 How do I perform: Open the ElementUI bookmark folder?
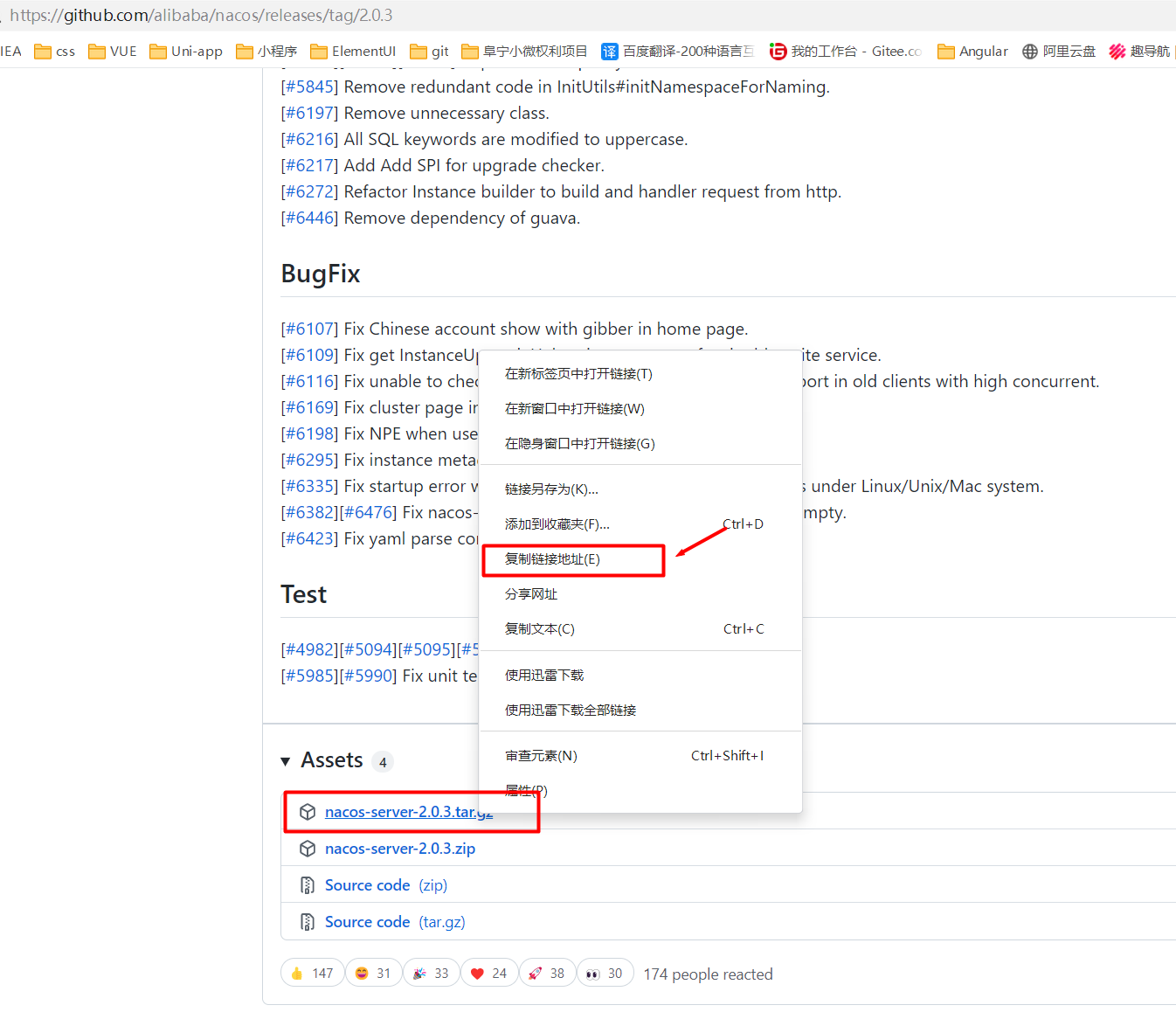pyautogui.click(x=353, y=52)
